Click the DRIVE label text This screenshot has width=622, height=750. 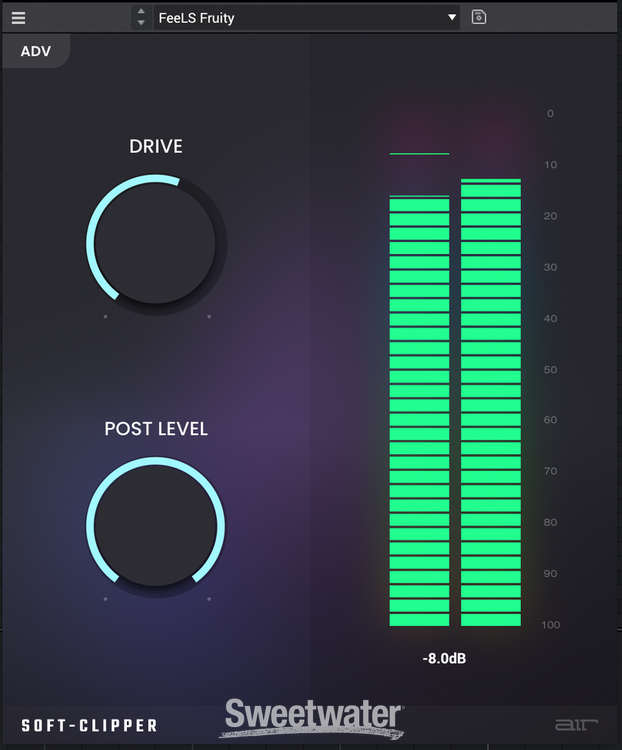coord(156,147)
